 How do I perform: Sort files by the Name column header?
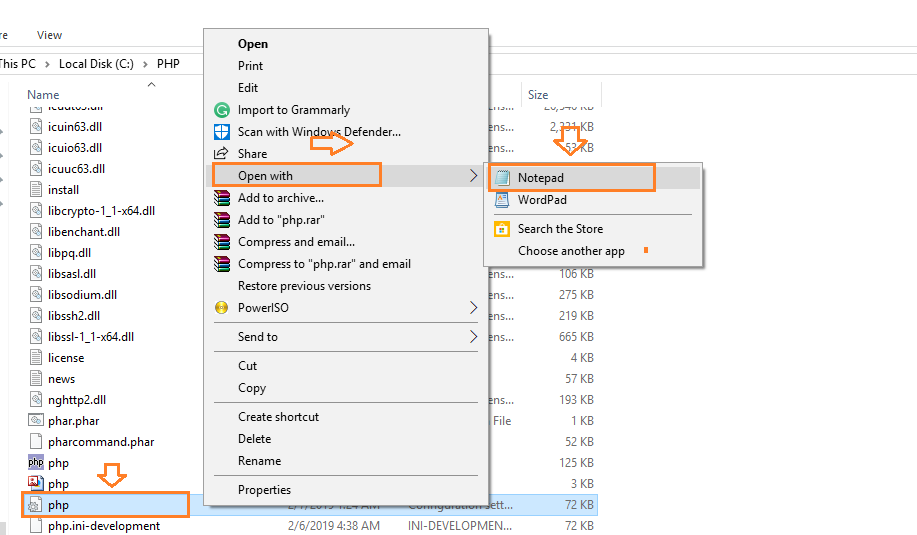coord(43,95)
